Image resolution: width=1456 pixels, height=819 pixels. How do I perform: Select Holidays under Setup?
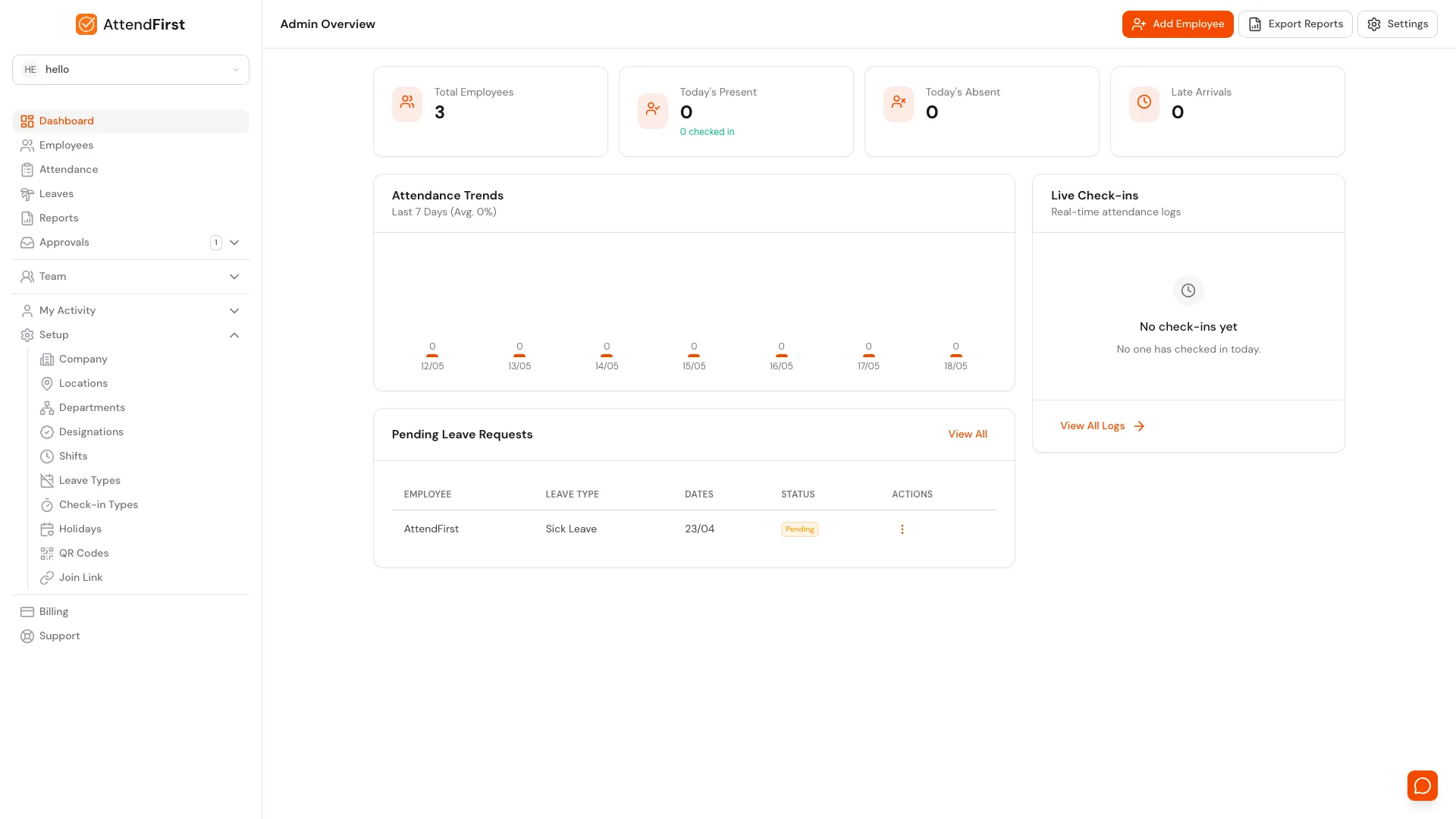pos(140,529)
